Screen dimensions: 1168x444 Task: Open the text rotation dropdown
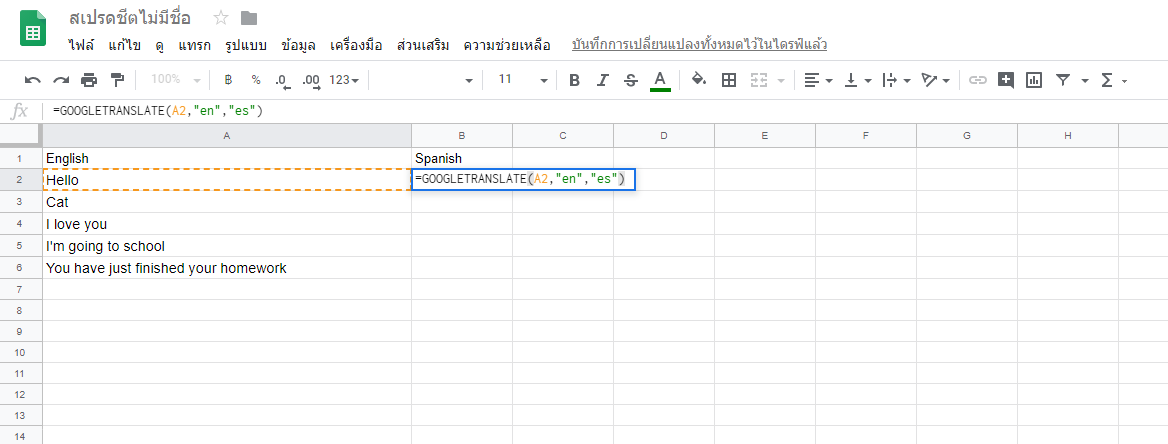[935, 80]
